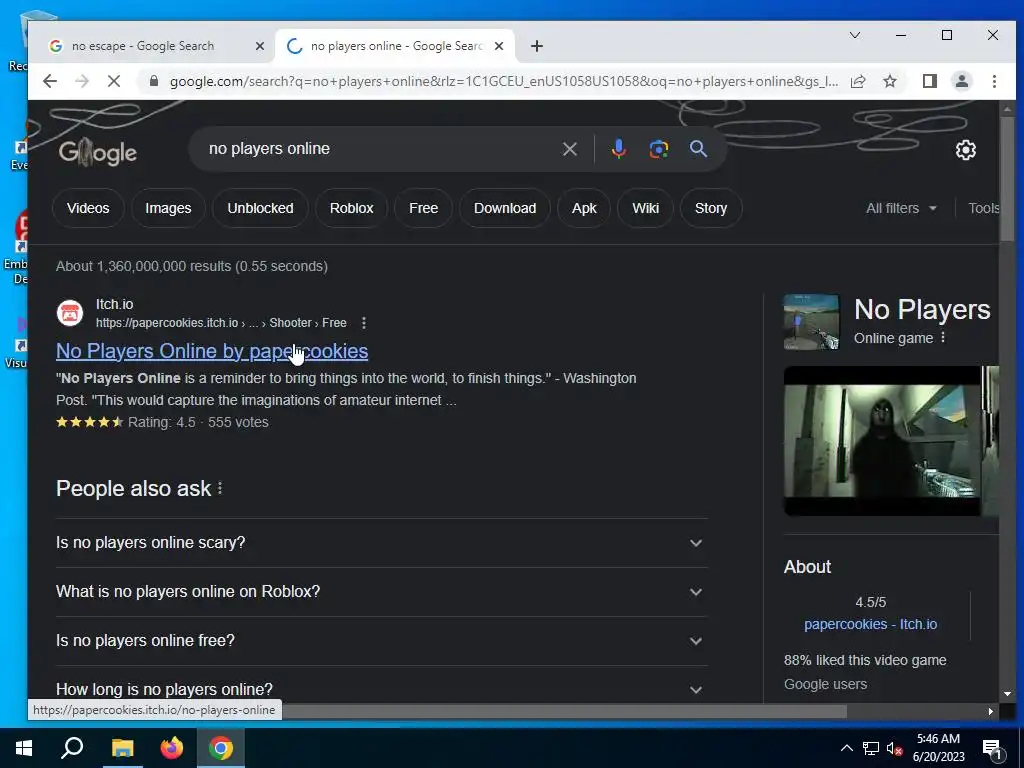1024x768 pixels.
Task: Click the Google logo
Action: click(98, 152)
